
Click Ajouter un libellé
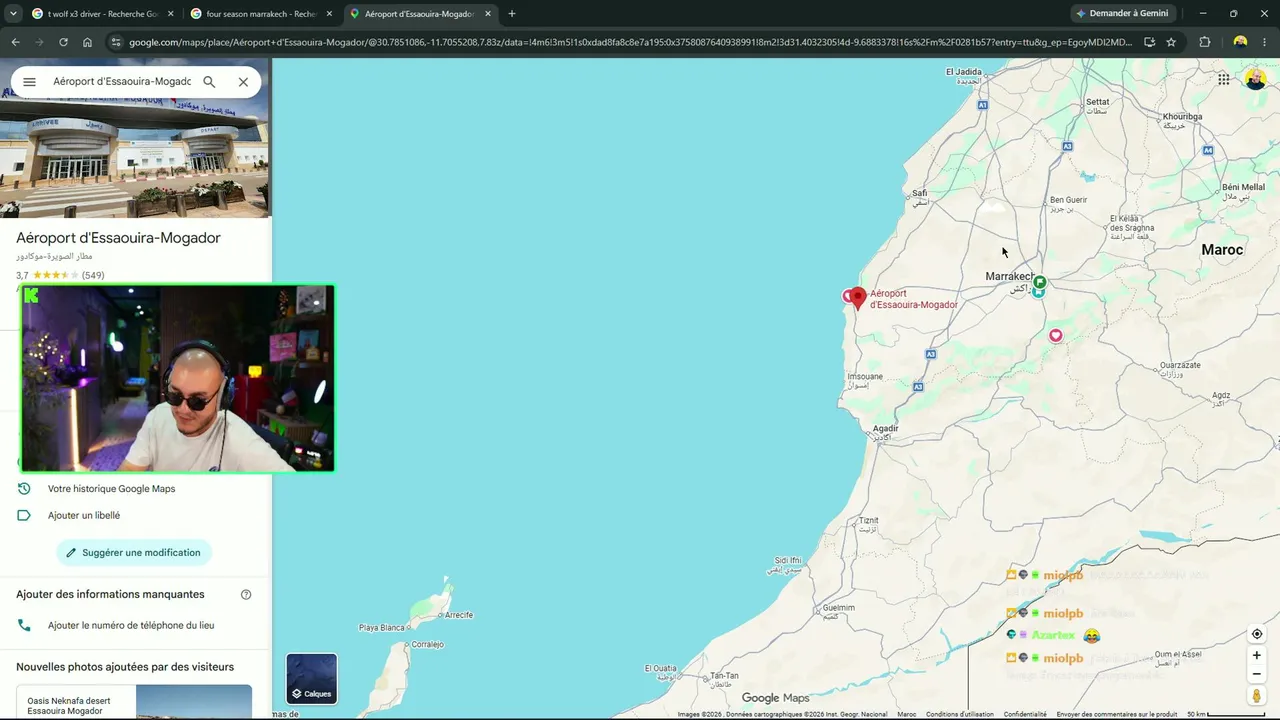pyautogui.click(x=84, y=516)
